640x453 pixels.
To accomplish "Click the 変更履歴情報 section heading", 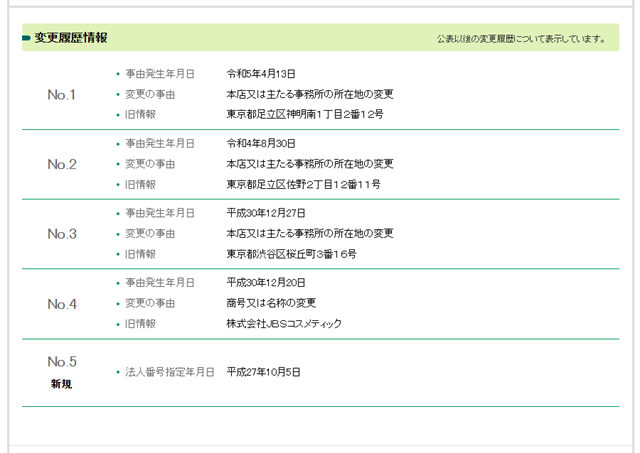I will pos(70,39).
